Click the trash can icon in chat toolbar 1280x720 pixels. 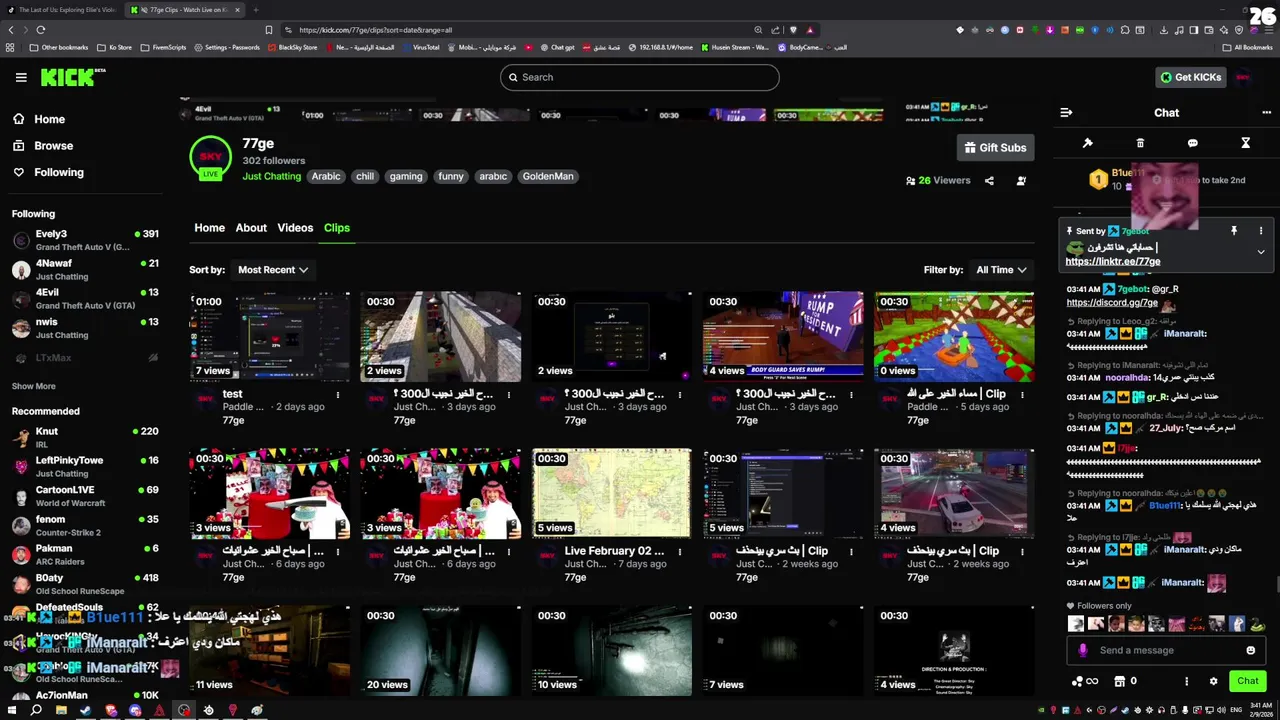pos(1140,143)
